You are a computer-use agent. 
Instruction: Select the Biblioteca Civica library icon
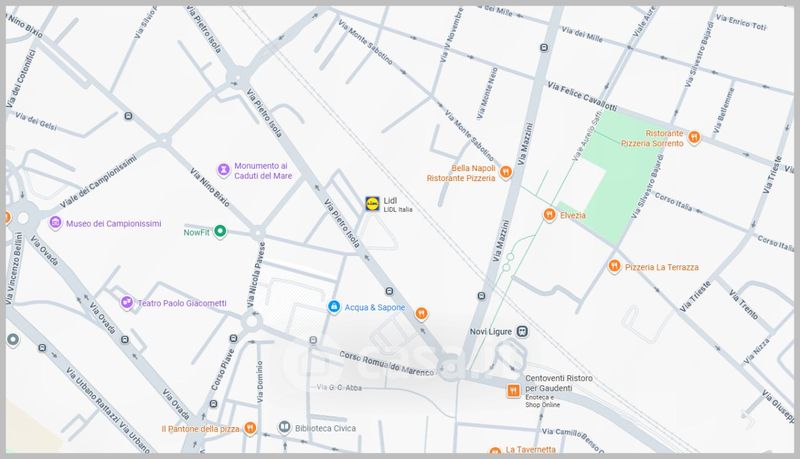(285, 428)
